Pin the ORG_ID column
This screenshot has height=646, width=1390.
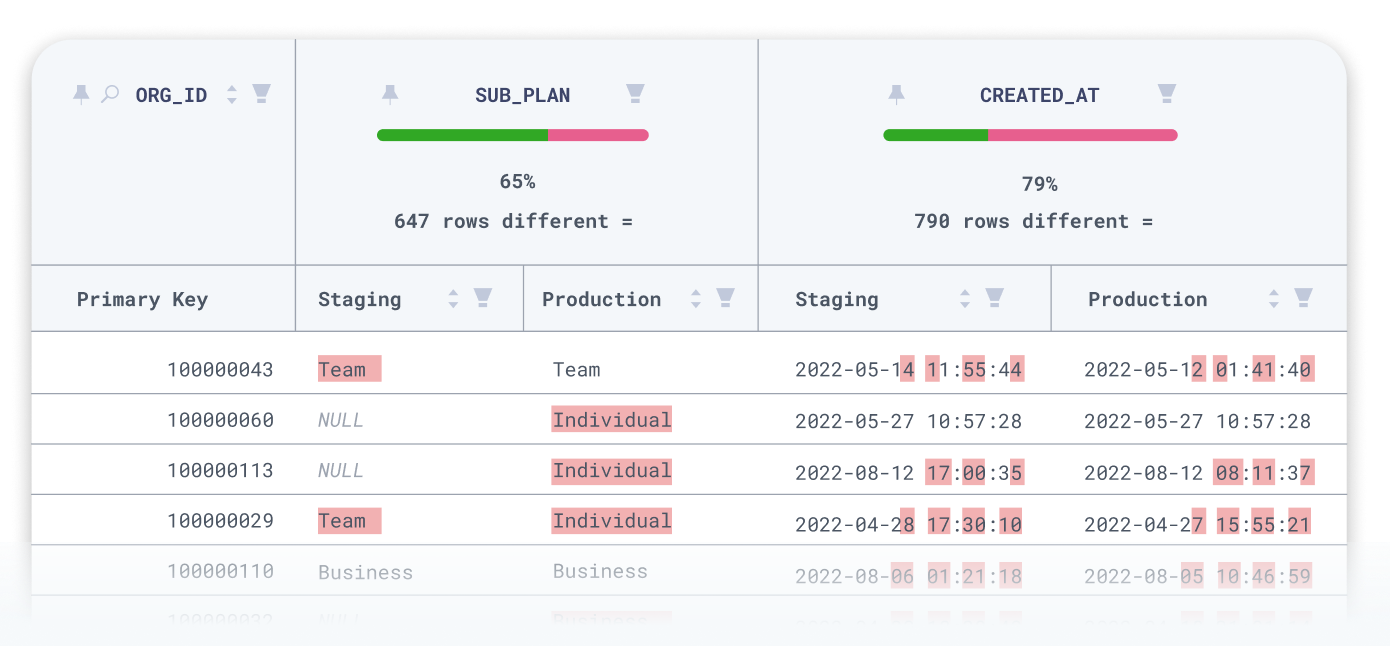[x=81, y=93]
